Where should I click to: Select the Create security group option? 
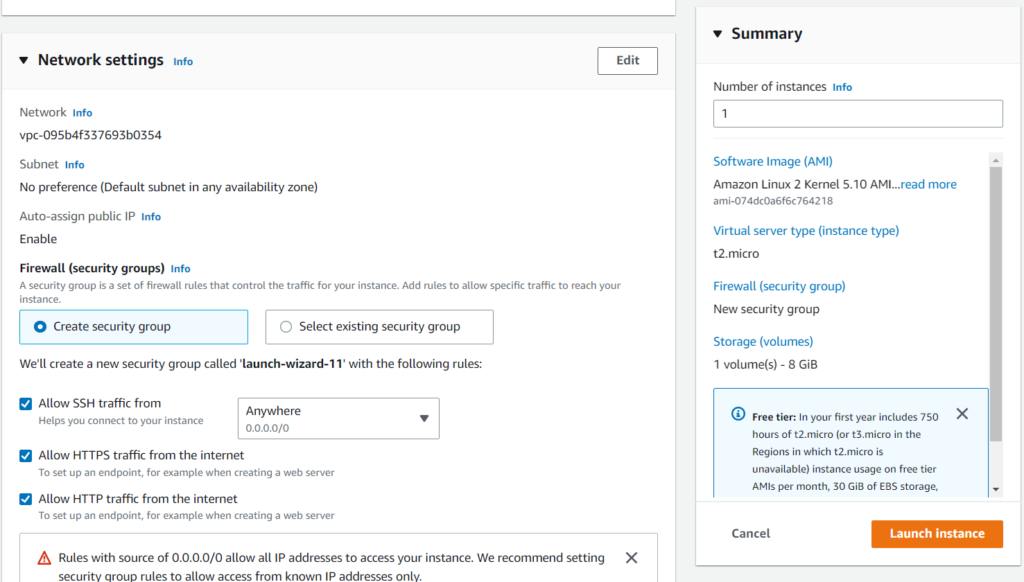coord(41,326)
